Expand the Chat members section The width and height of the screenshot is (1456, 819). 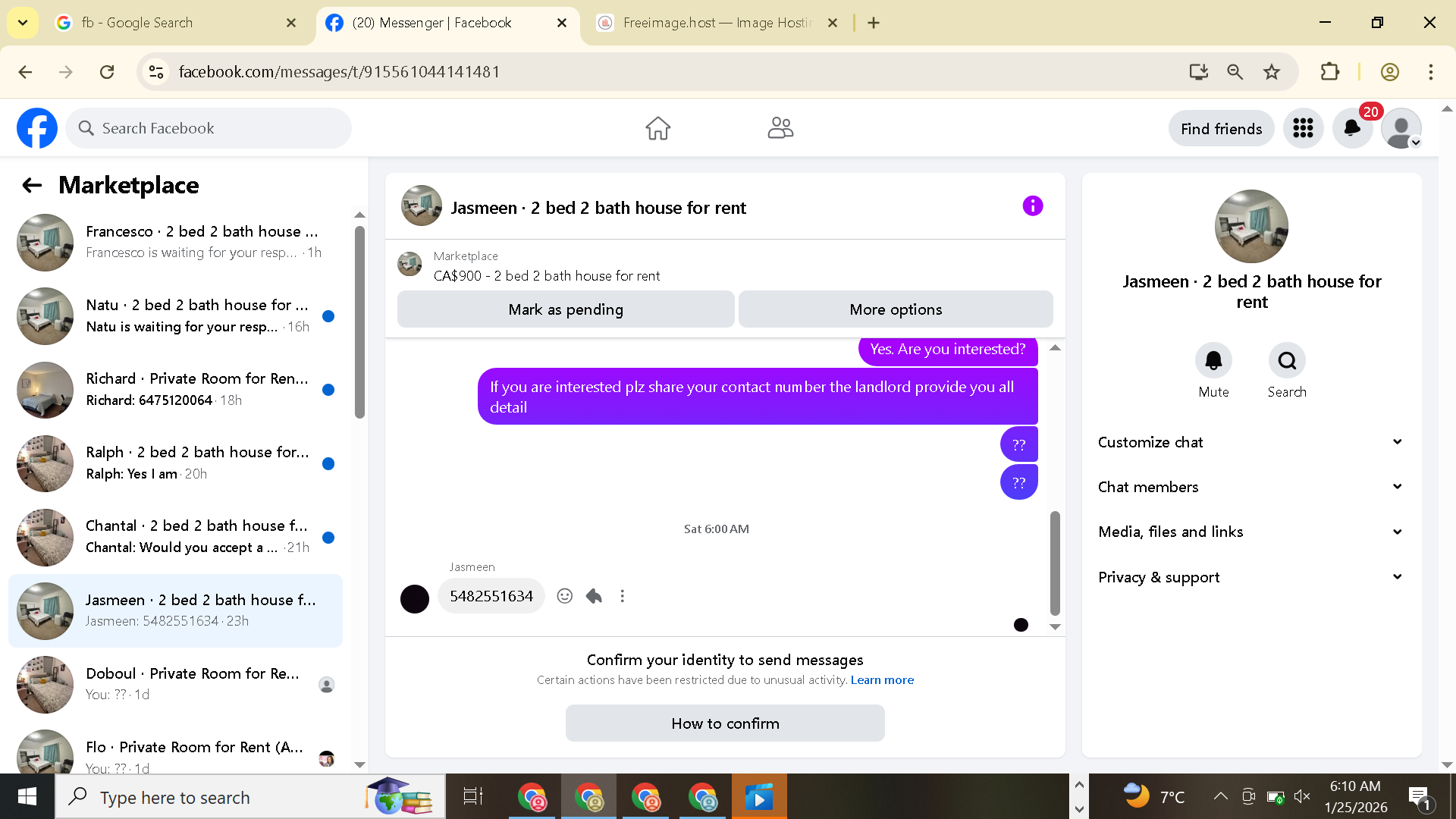1251,487
